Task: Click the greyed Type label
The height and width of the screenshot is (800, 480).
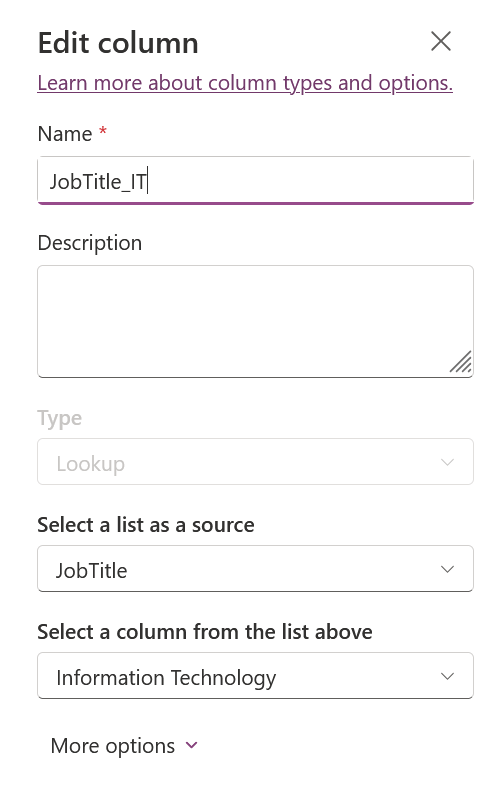Action: click(60, 418)
